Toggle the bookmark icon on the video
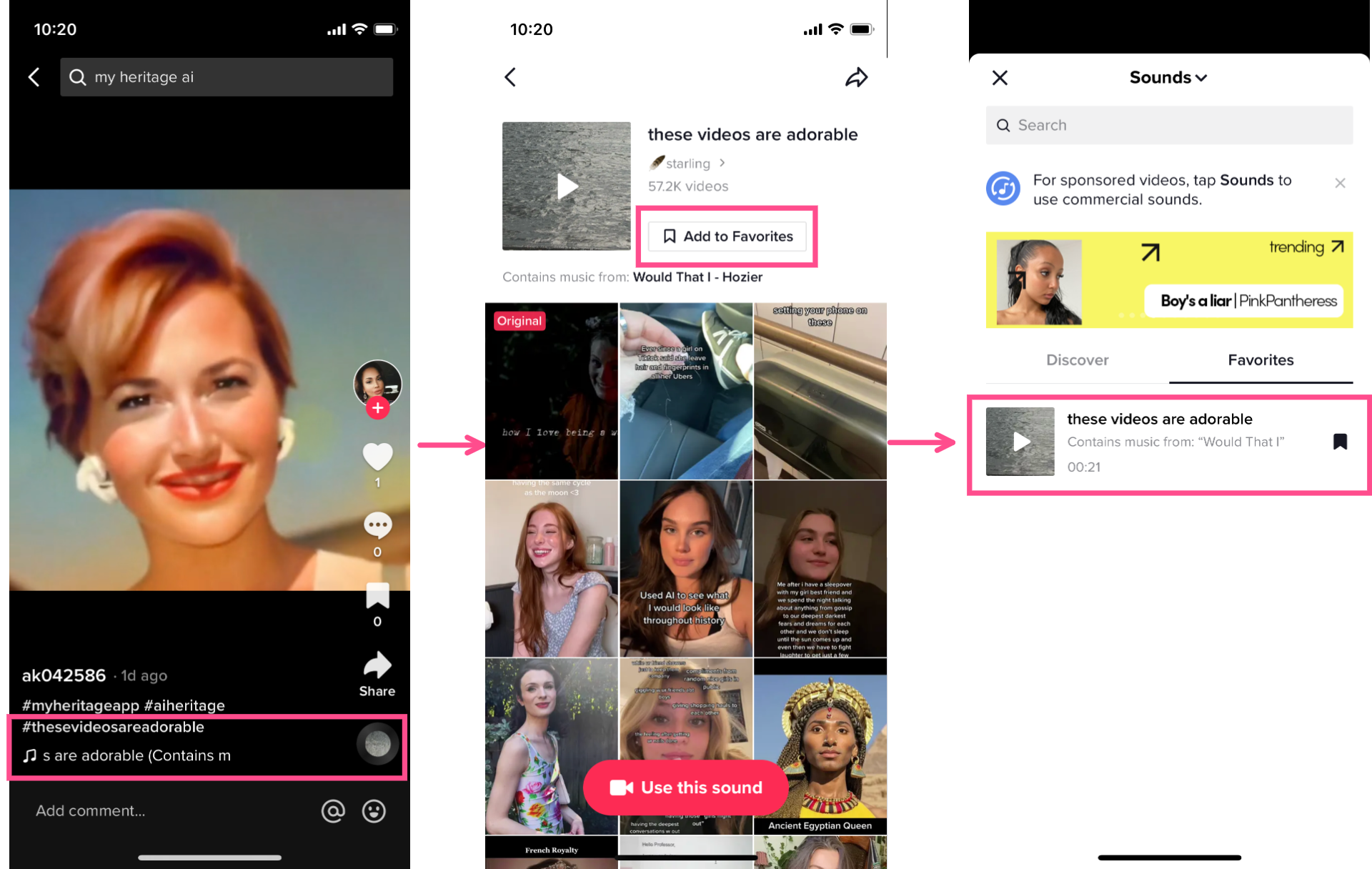This screenshot has height=869, width=1372. [x=377, y=595]
